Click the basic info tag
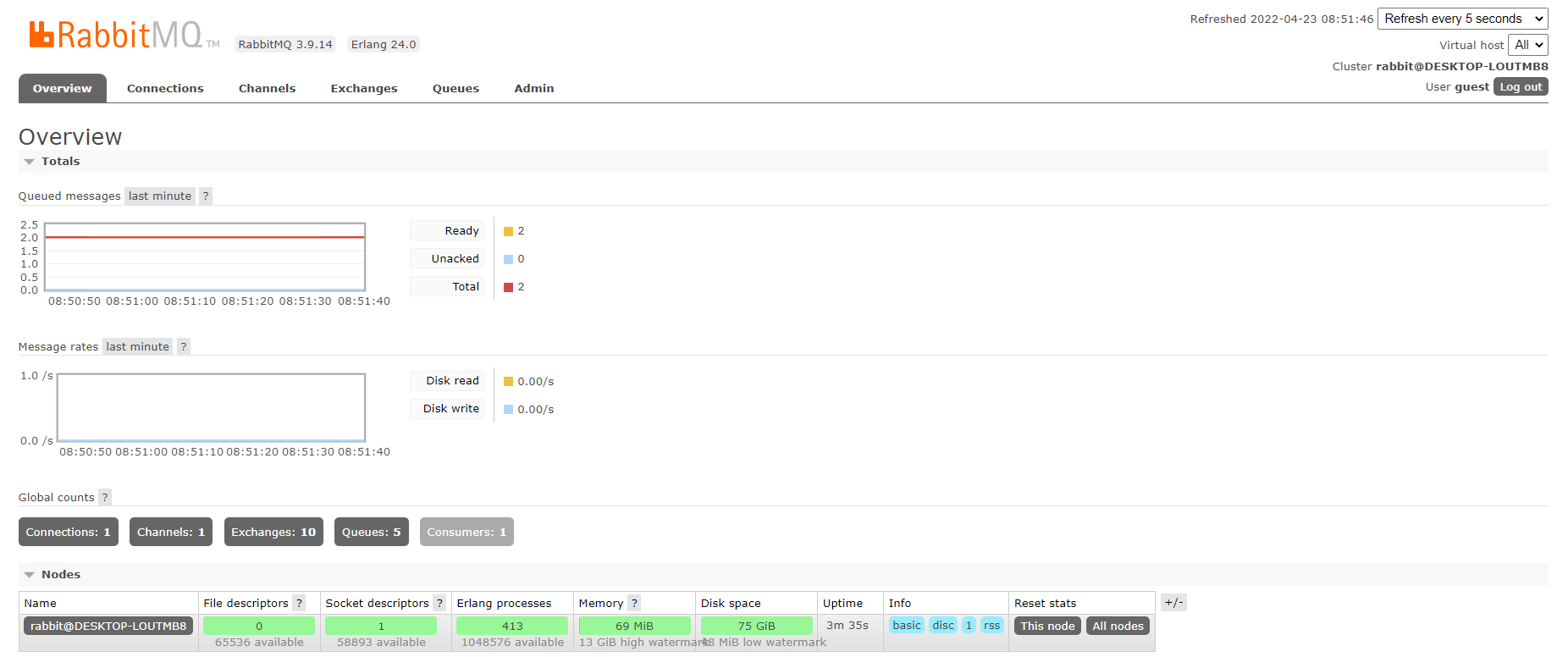 point(907,625)
